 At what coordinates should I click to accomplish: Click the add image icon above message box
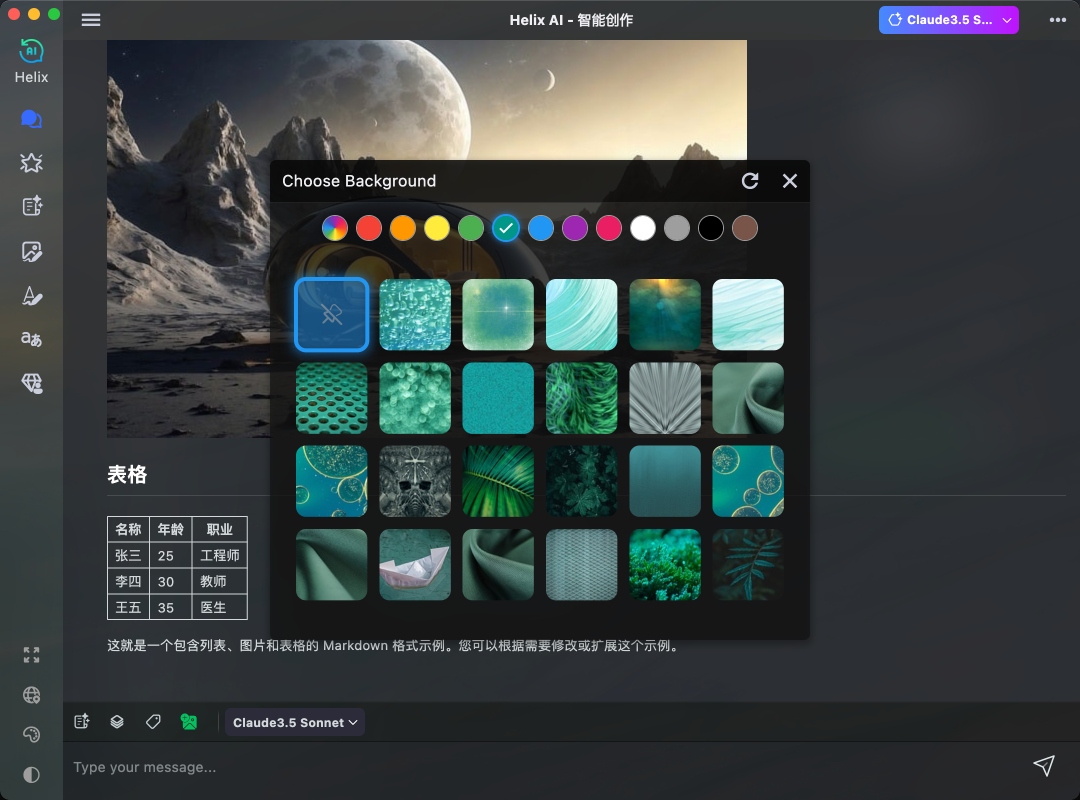189,721
